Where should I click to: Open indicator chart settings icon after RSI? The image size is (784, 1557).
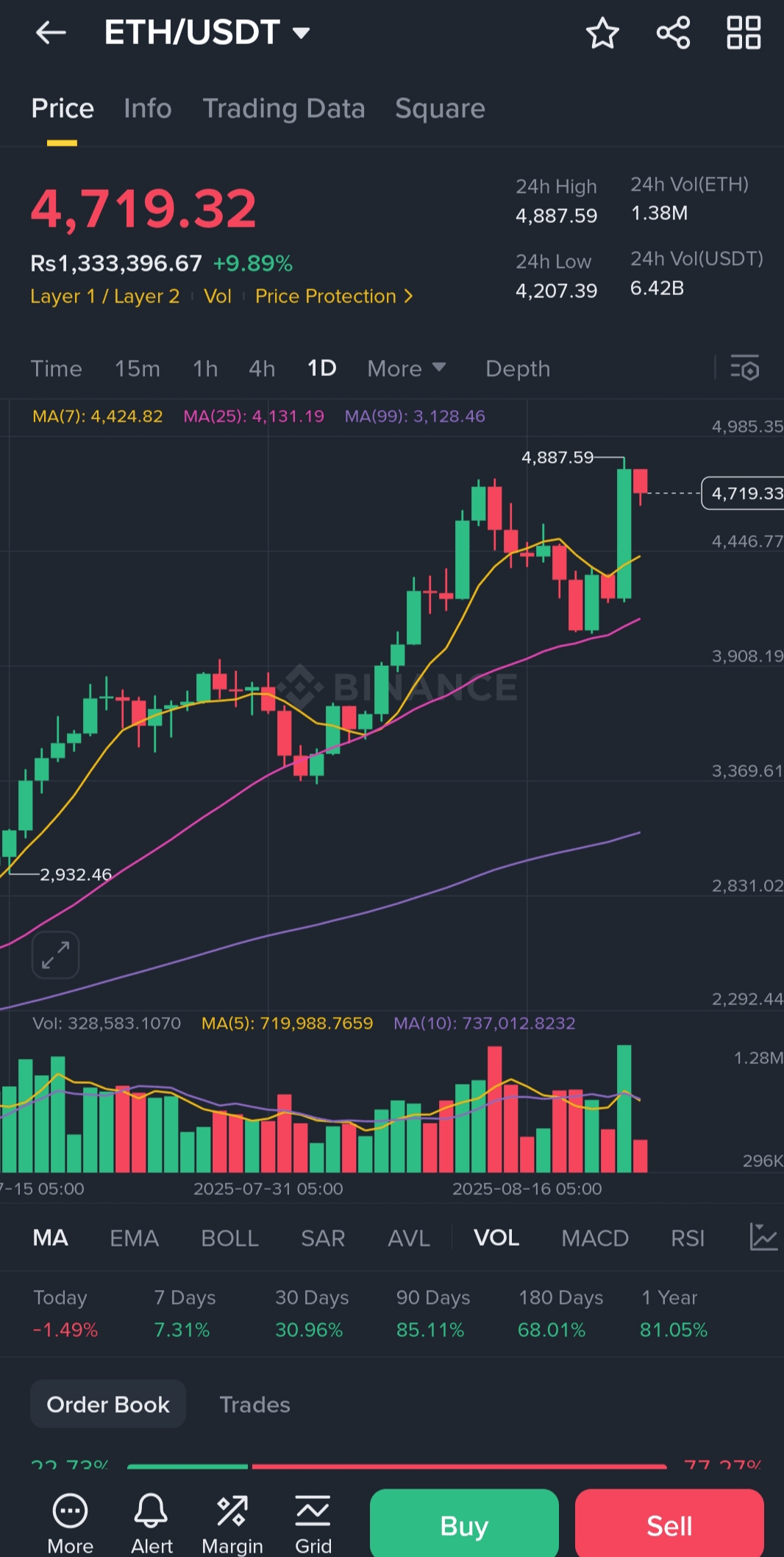(763, 1238)
